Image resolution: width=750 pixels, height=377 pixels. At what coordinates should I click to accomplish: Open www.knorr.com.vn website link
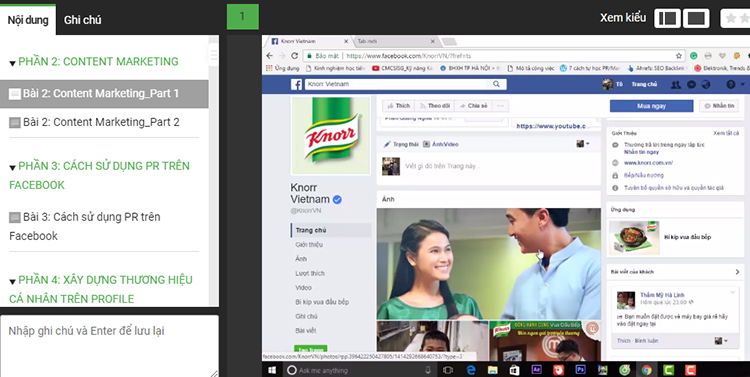[648, 163]
